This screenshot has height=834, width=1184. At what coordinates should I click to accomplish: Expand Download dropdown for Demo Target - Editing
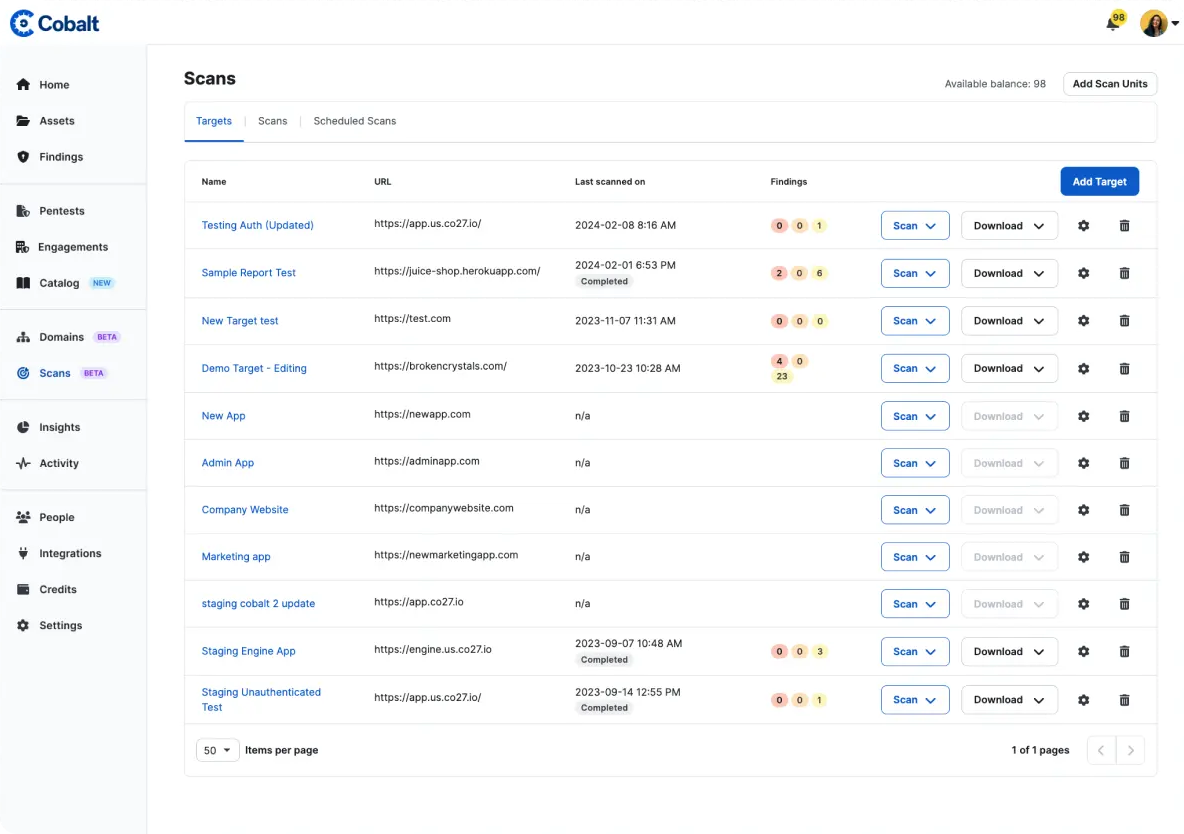(1008, 368)
